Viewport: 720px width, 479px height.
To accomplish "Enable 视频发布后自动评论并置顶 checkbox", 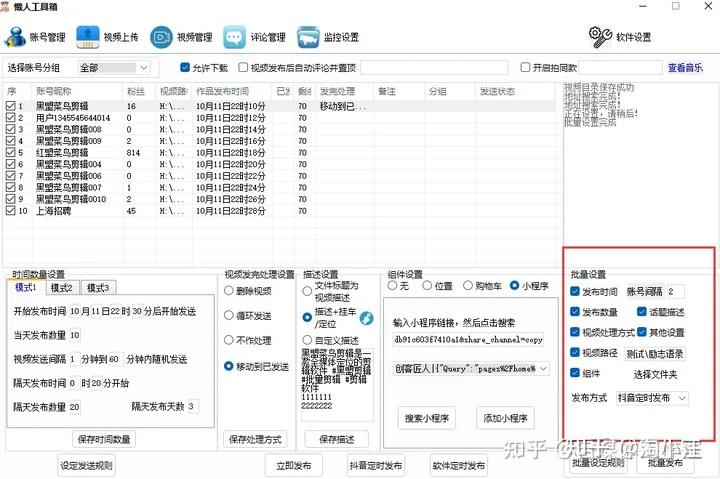I will [243, 68].
